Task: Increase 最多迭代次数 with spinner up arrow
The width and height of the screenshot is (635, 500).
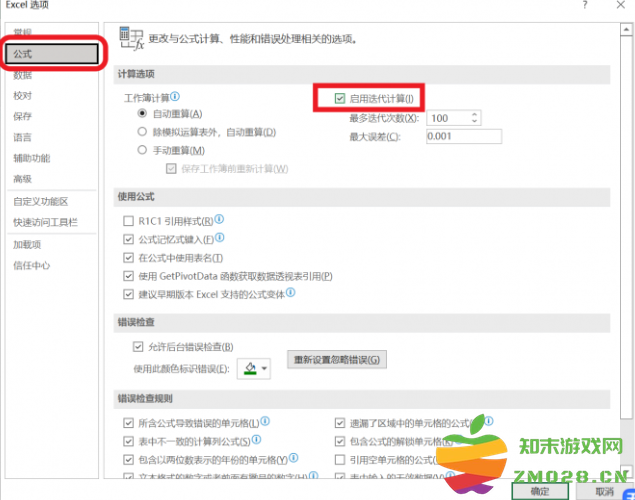Action: (x=474, y=113)
